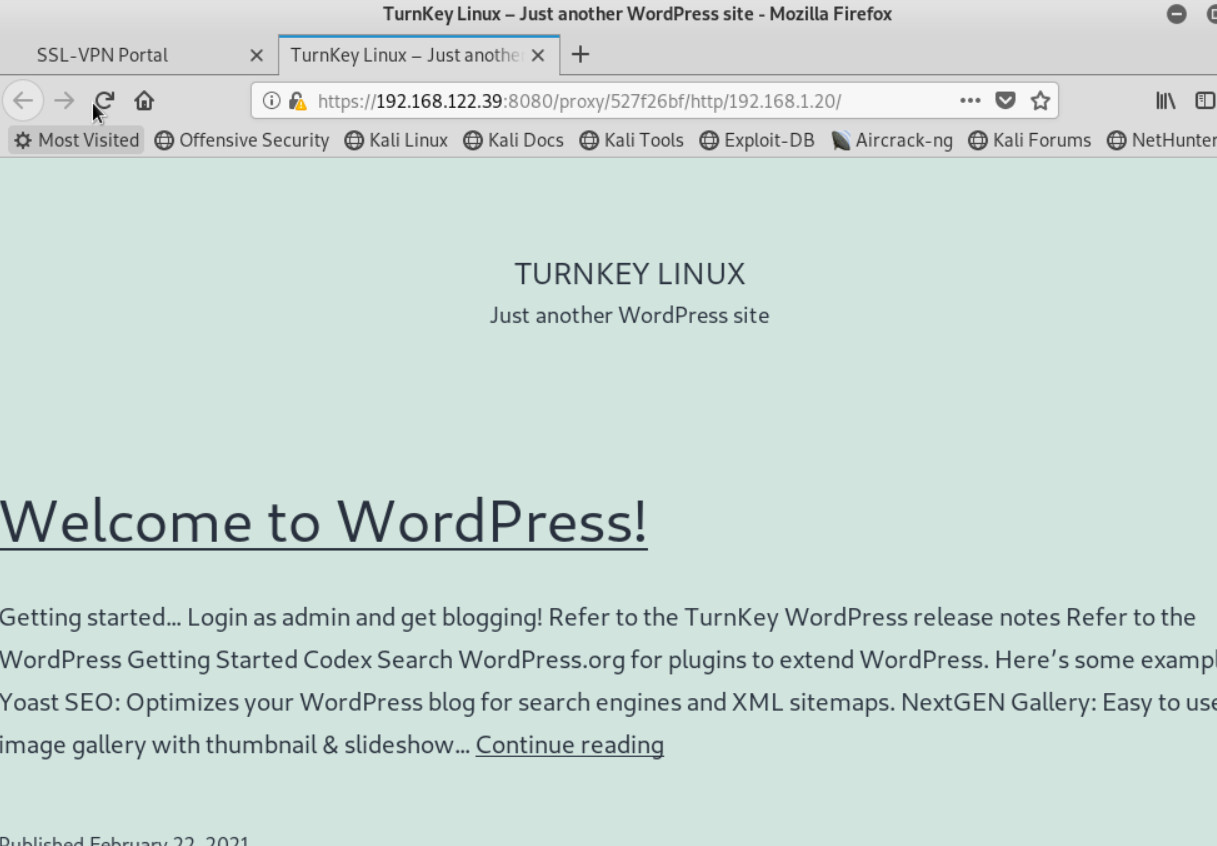Close the TurnKey Linux tab
The height and width of the screenshot is (846, 1217).
(x=538, y=55)
